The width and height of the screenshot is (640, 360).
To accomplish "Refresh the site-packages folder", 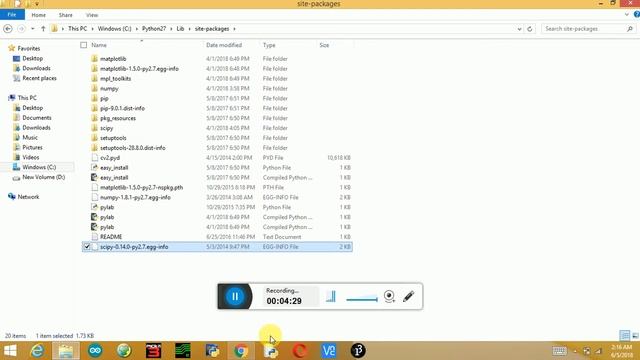I will [530, 29].
